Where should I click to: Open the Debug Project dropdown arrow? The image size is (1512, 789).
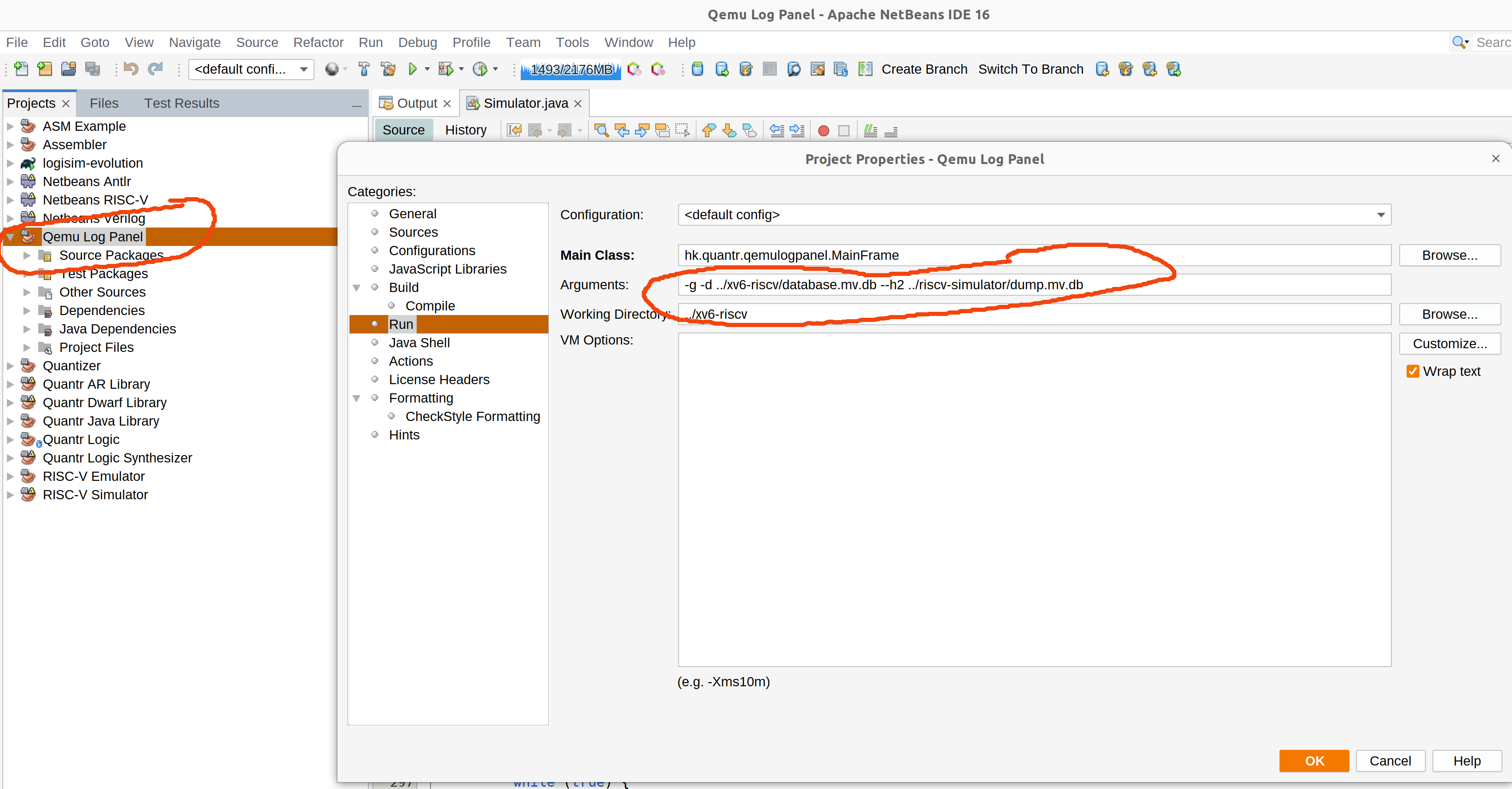pos(461,69)
